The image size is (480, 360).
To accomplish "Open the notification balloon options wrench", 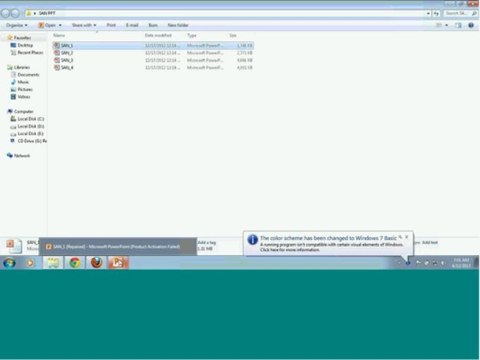I will click(400, 237).
